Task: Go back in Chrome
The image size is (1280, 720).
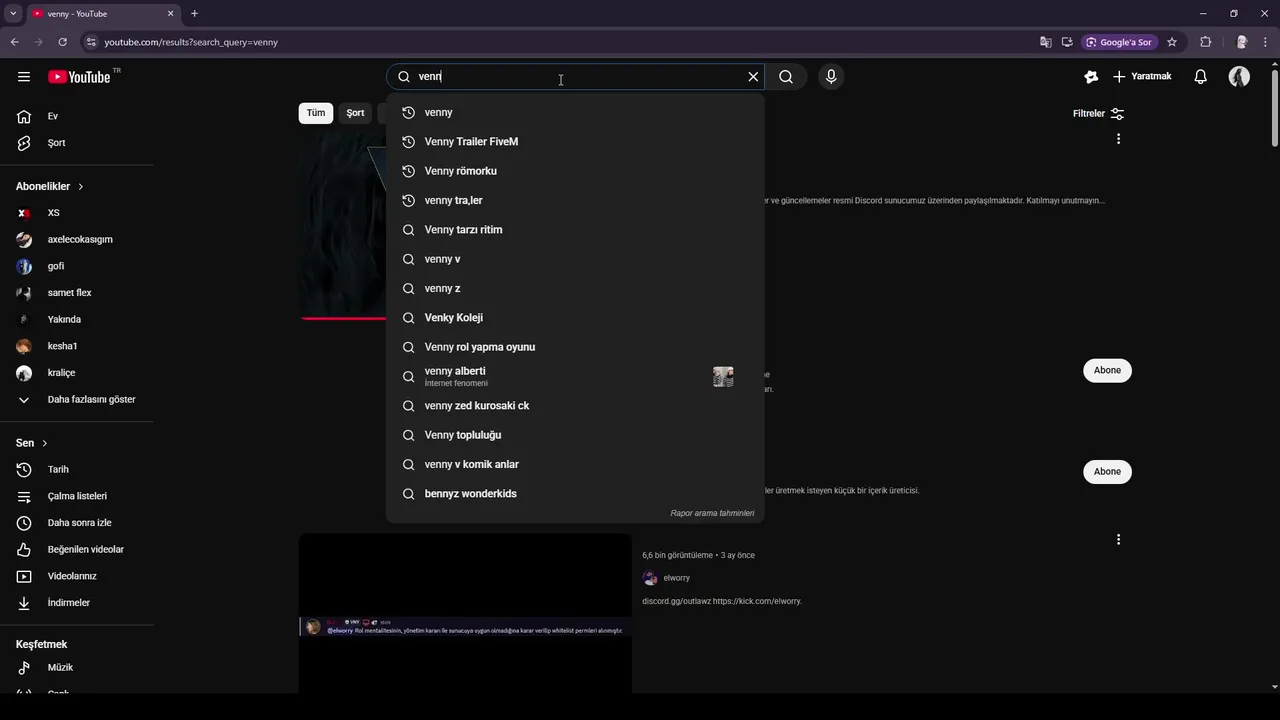Action: click(14, 42)
